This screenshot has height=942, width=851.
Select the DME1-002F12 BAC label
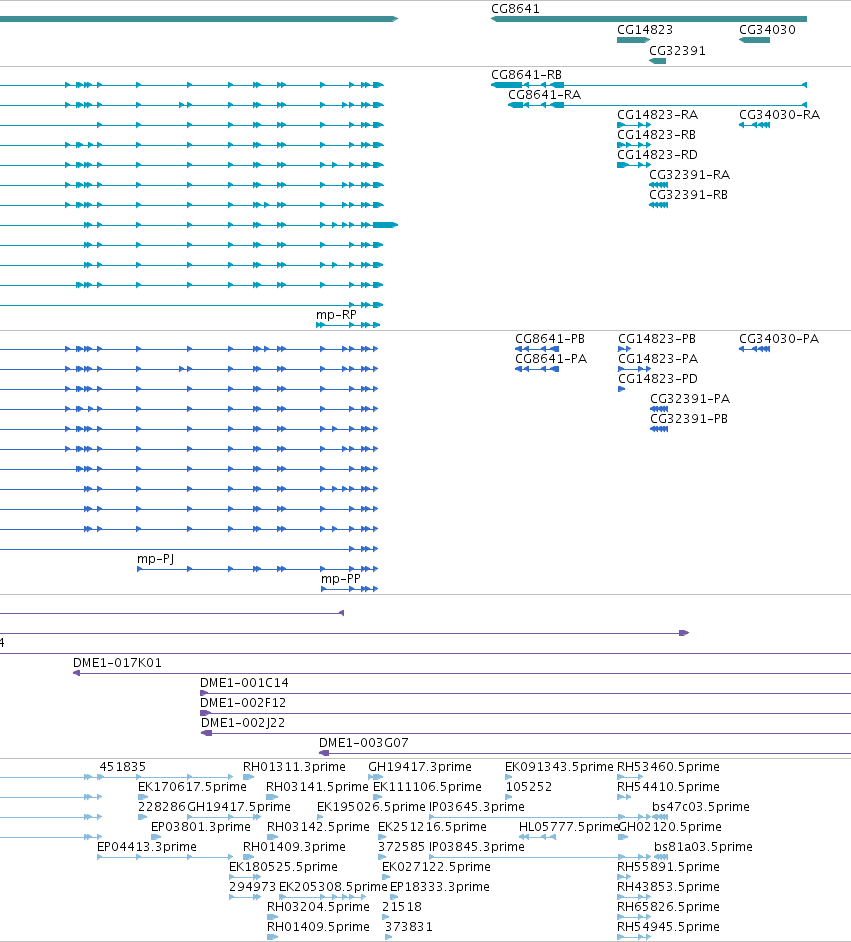pos(243,703)
